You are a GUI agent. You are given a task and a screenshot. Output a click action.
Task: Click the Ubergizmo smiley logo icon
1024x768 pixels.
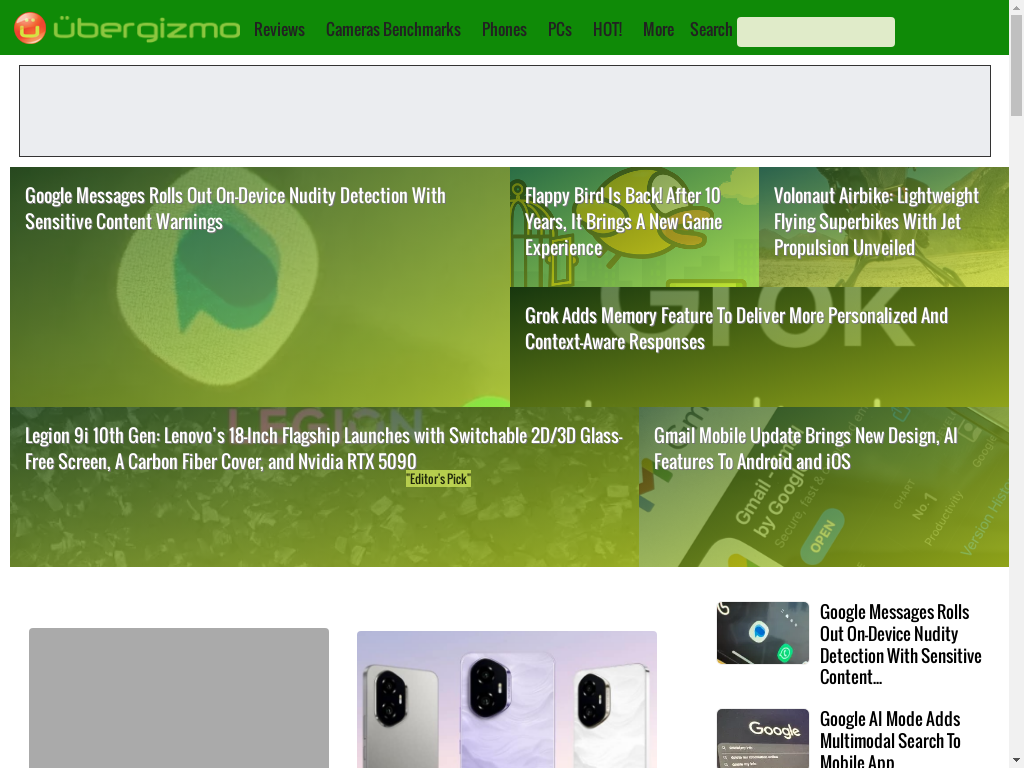pos(29,28)
